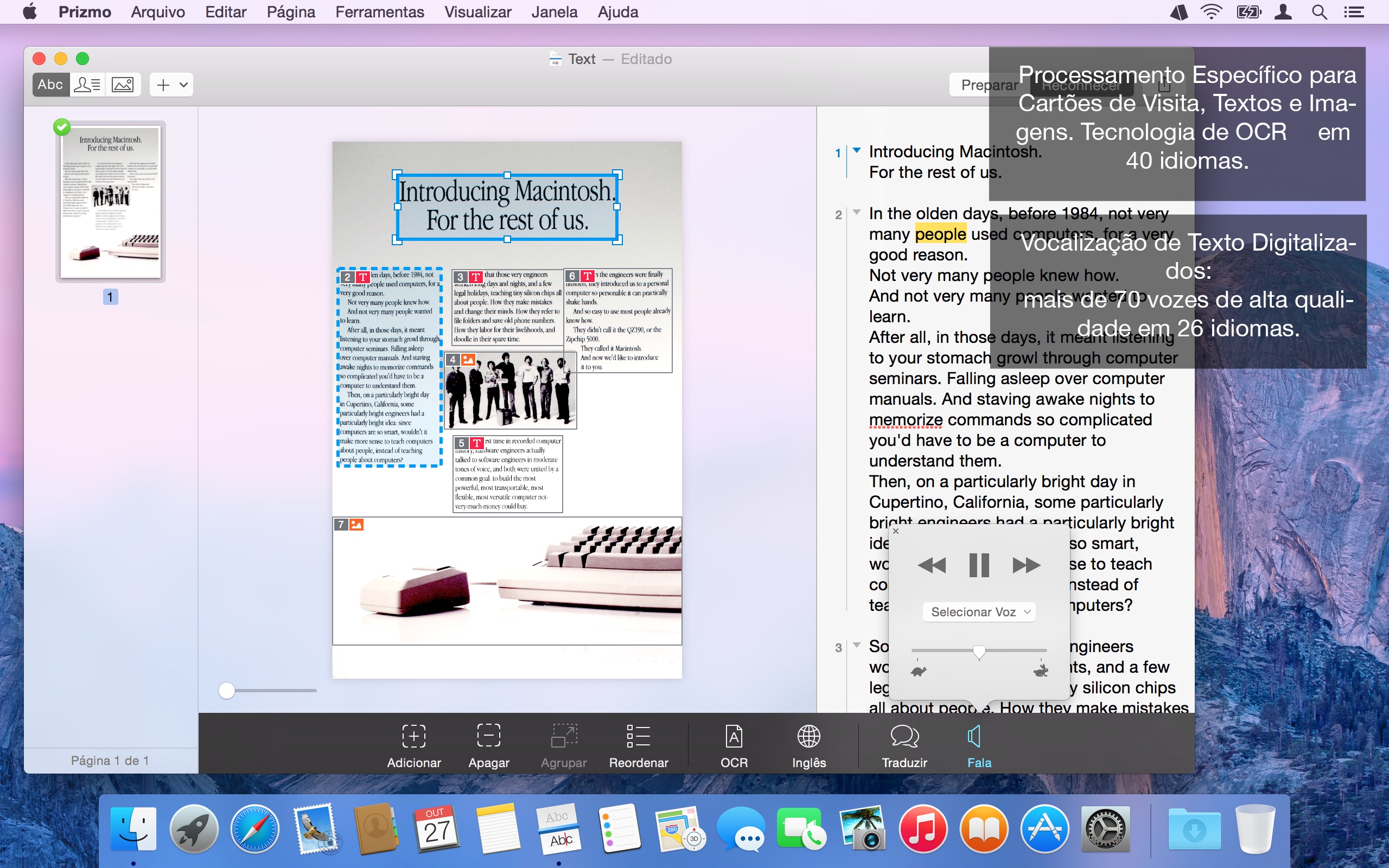Viewport: 1389px width, 868px height.
Task: Click the Wi-Fi menu bar icon
Action: pyautogui.click(x=1211, y=12)
